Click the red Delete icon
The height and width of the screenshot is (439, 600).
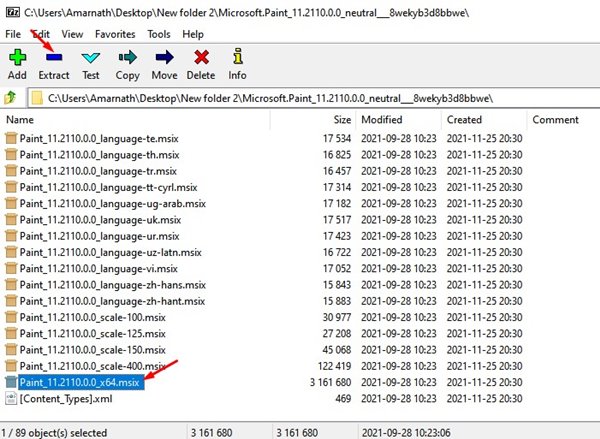coord(201,57)
